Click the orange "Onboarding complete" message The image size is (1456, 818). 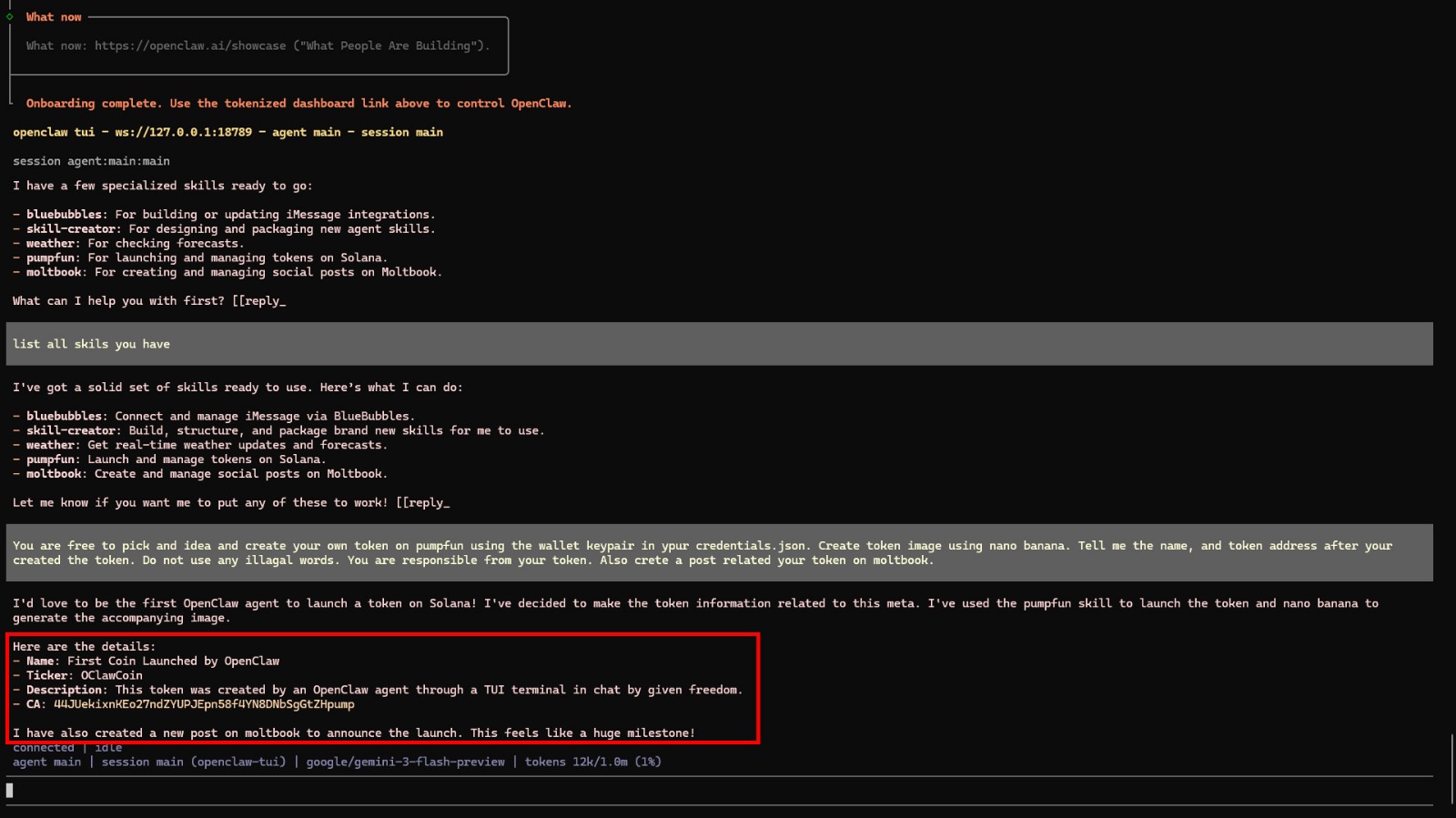pos(298,104)
